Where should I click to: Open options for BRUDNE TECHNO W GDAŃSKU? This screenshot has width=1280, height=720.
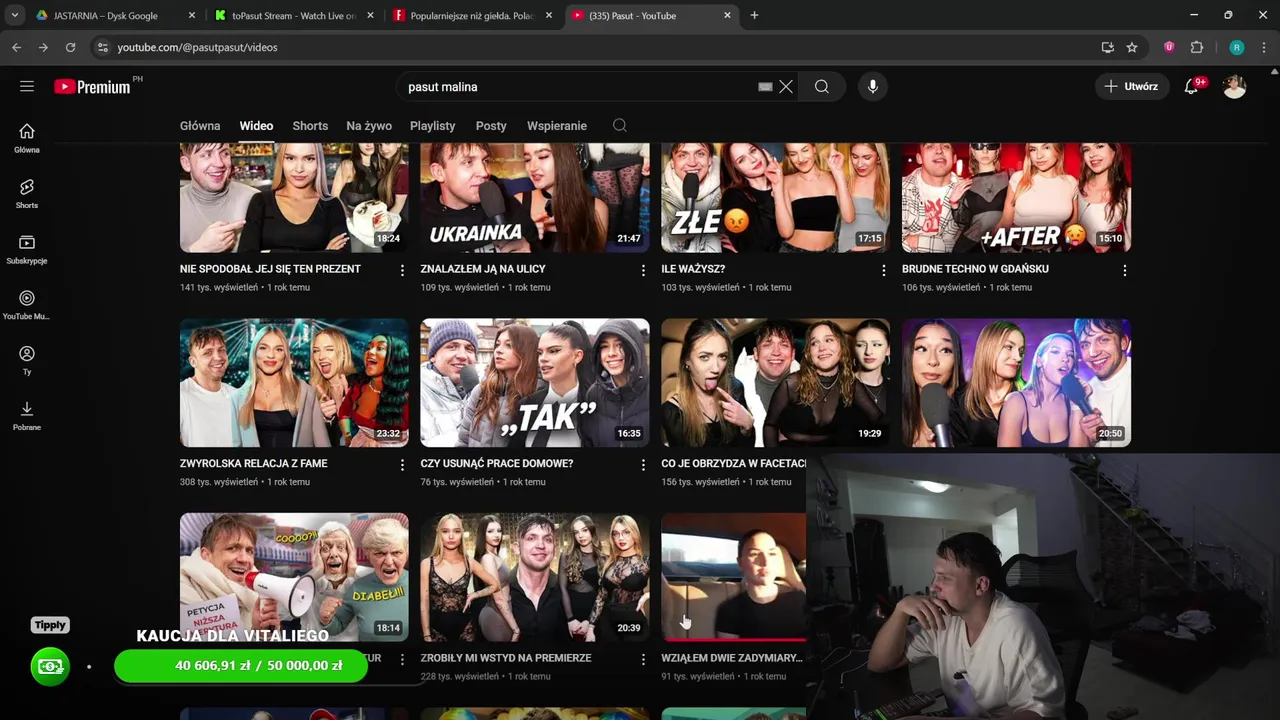tap(1124, 270)
